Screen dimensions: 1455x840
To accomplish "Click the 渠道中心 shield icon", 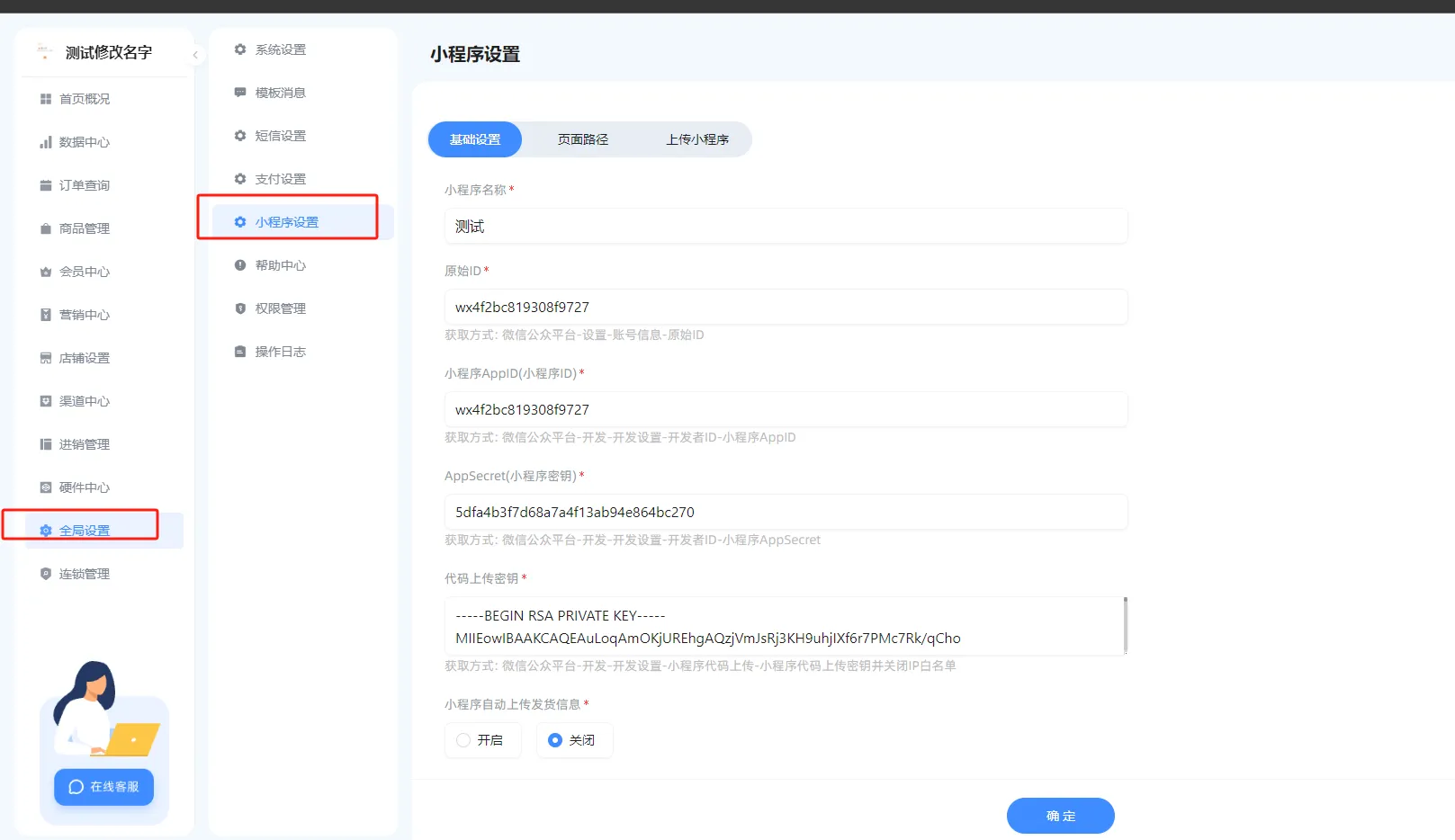I will pyautogui.click(x=46, y=401).
